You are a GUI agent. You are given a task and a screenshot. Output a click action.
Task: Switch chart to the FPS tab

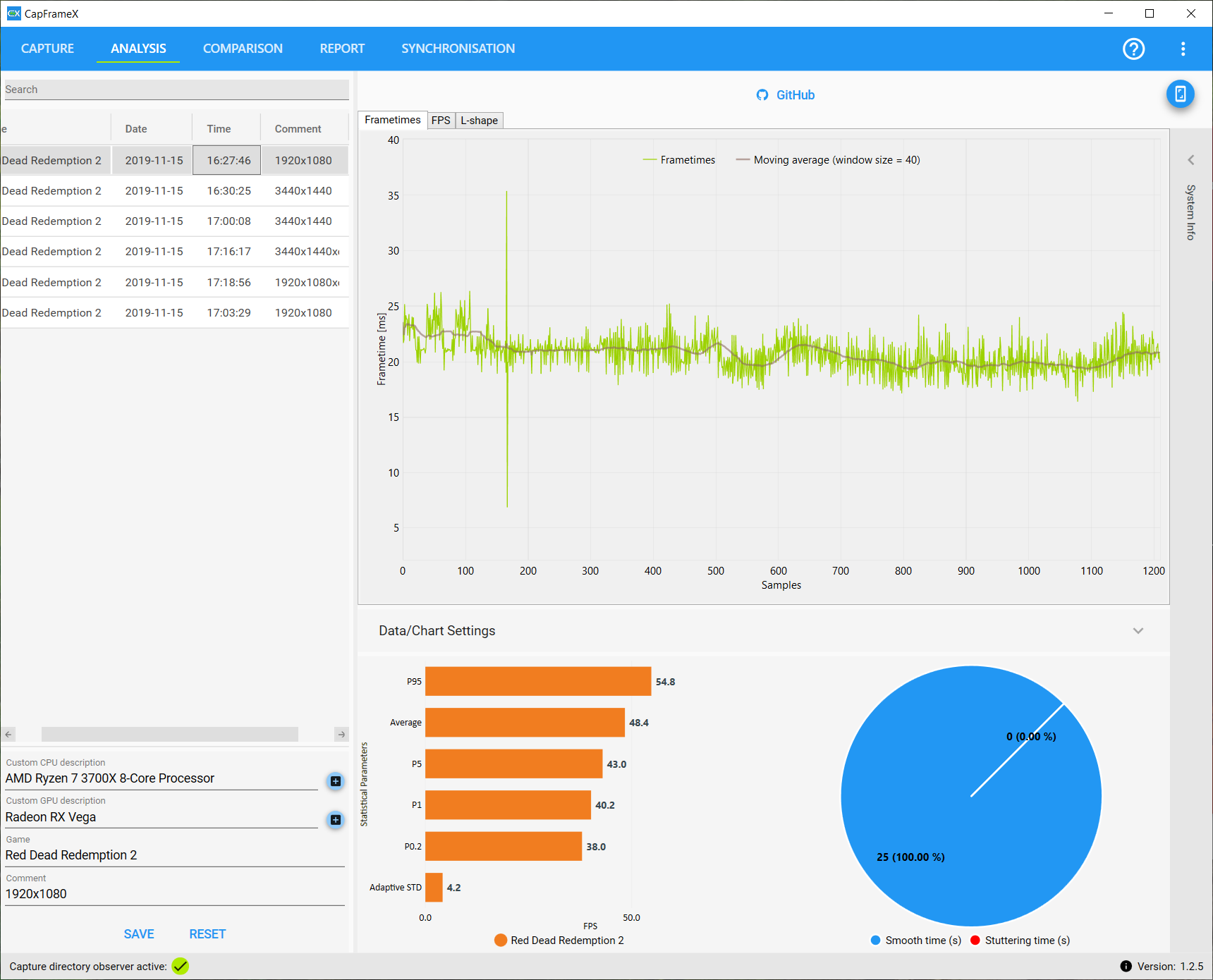[441, 121]
